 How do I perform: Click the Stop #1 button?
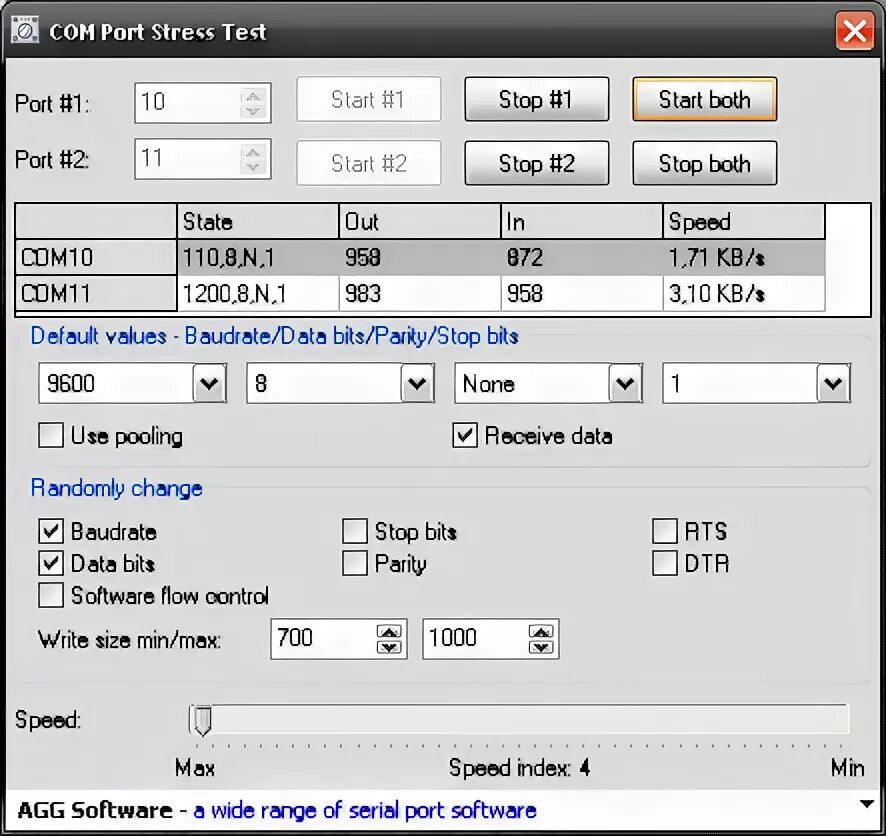(x=537, y=99)
